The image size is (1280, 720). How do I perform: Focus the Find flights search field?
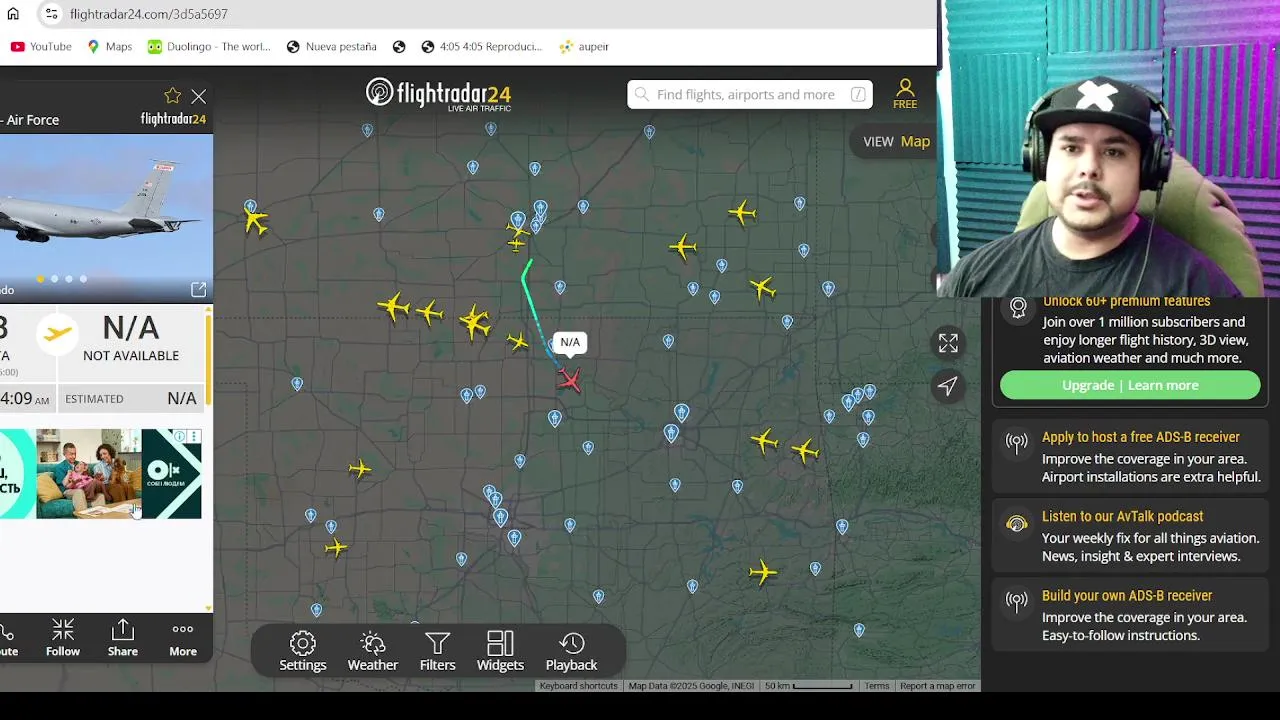pyautogui.click(x=749, y=94)
